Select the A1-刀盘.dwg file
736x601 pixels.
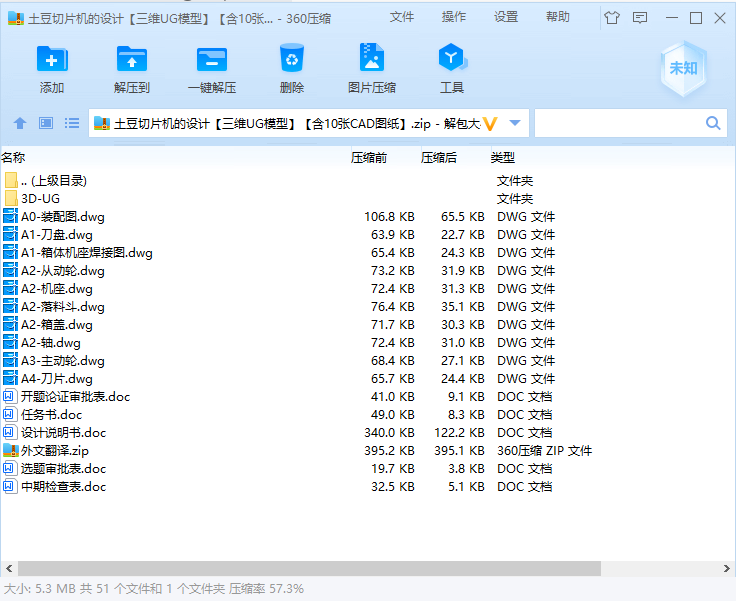pos(57,234)
